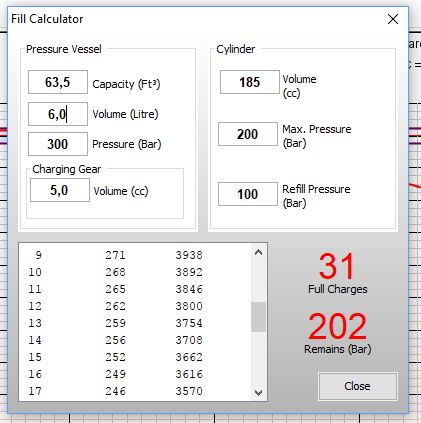This screenshot has height=423, width=421.
Task: Click value 3754 in results list
Action: tap(189, 323)
